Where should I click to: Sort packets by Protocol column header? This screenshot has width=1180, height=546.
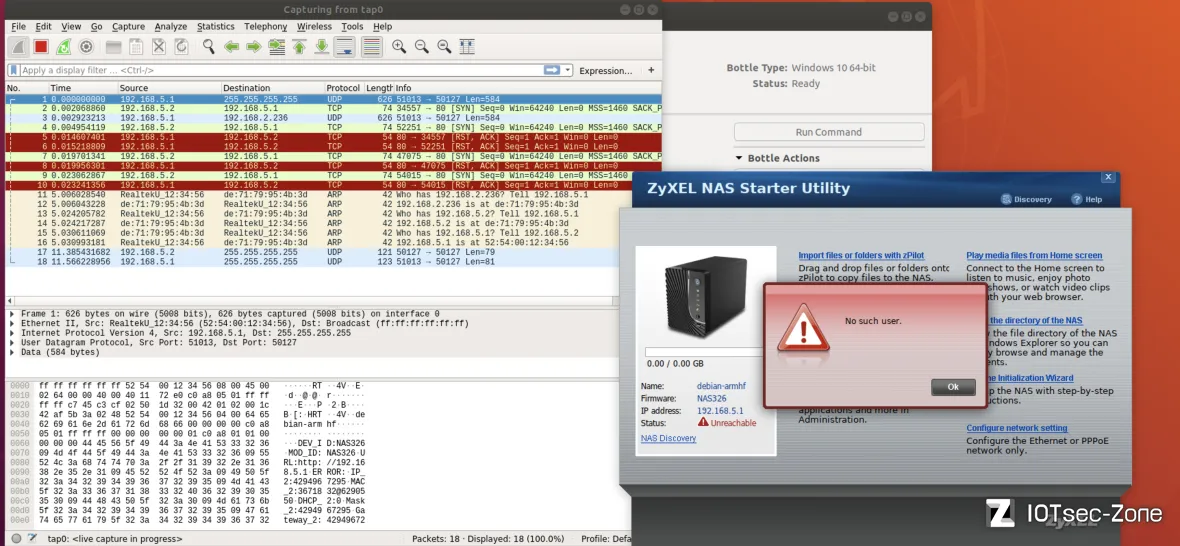point(343,88)
